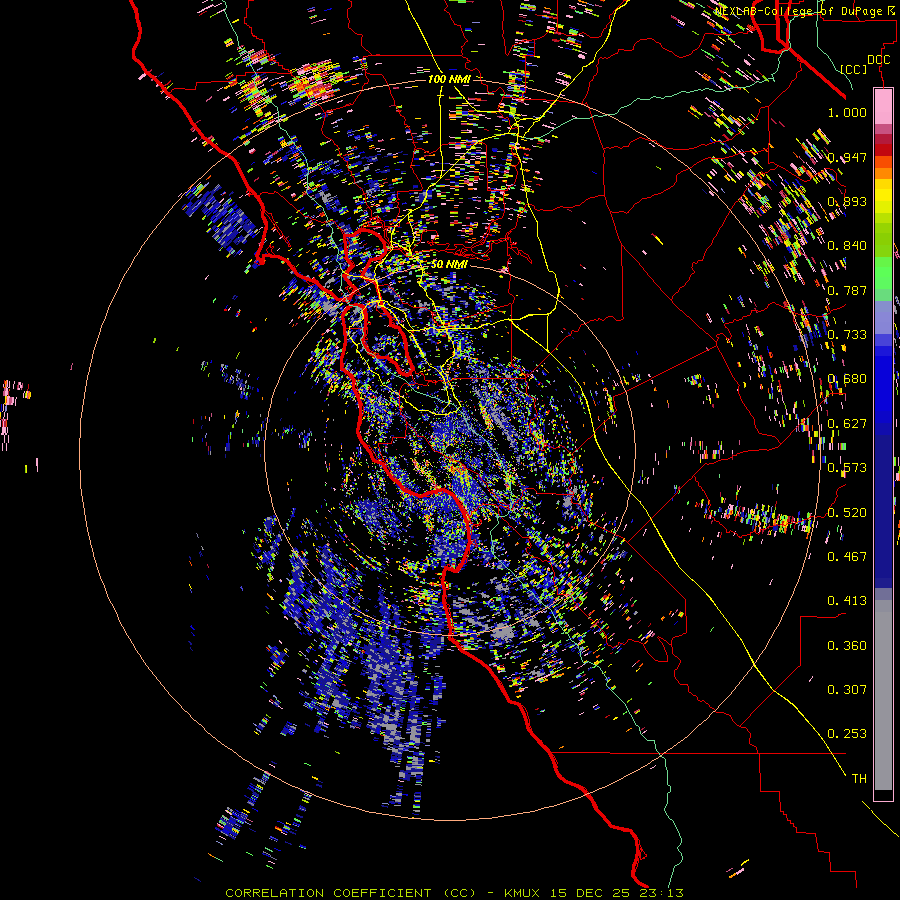
Task: Click the 0.893 scale value
Action: click(847, 201)
